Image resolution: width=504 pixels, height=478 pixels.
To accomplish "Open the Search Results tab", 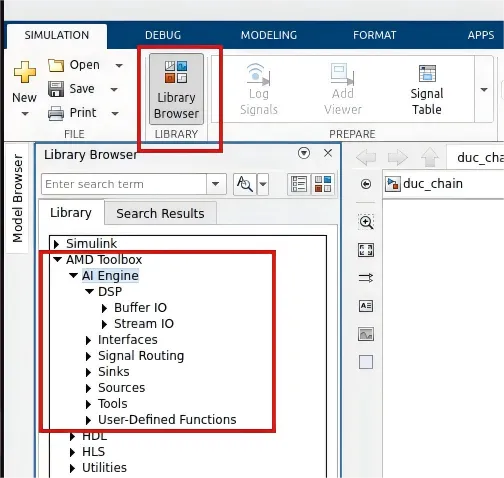I will click(160, 213).
